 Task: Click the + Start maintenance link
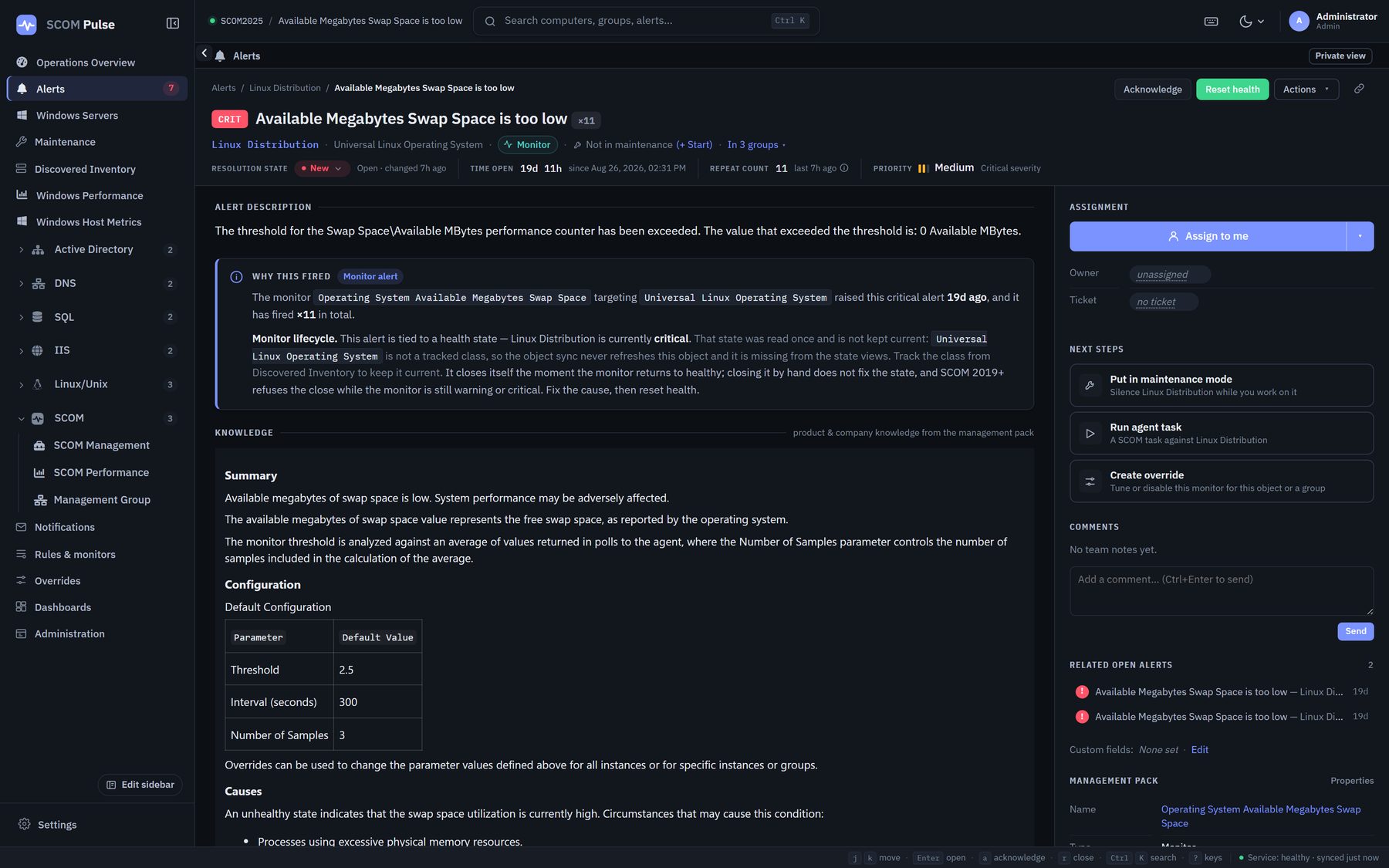[694, 145]
